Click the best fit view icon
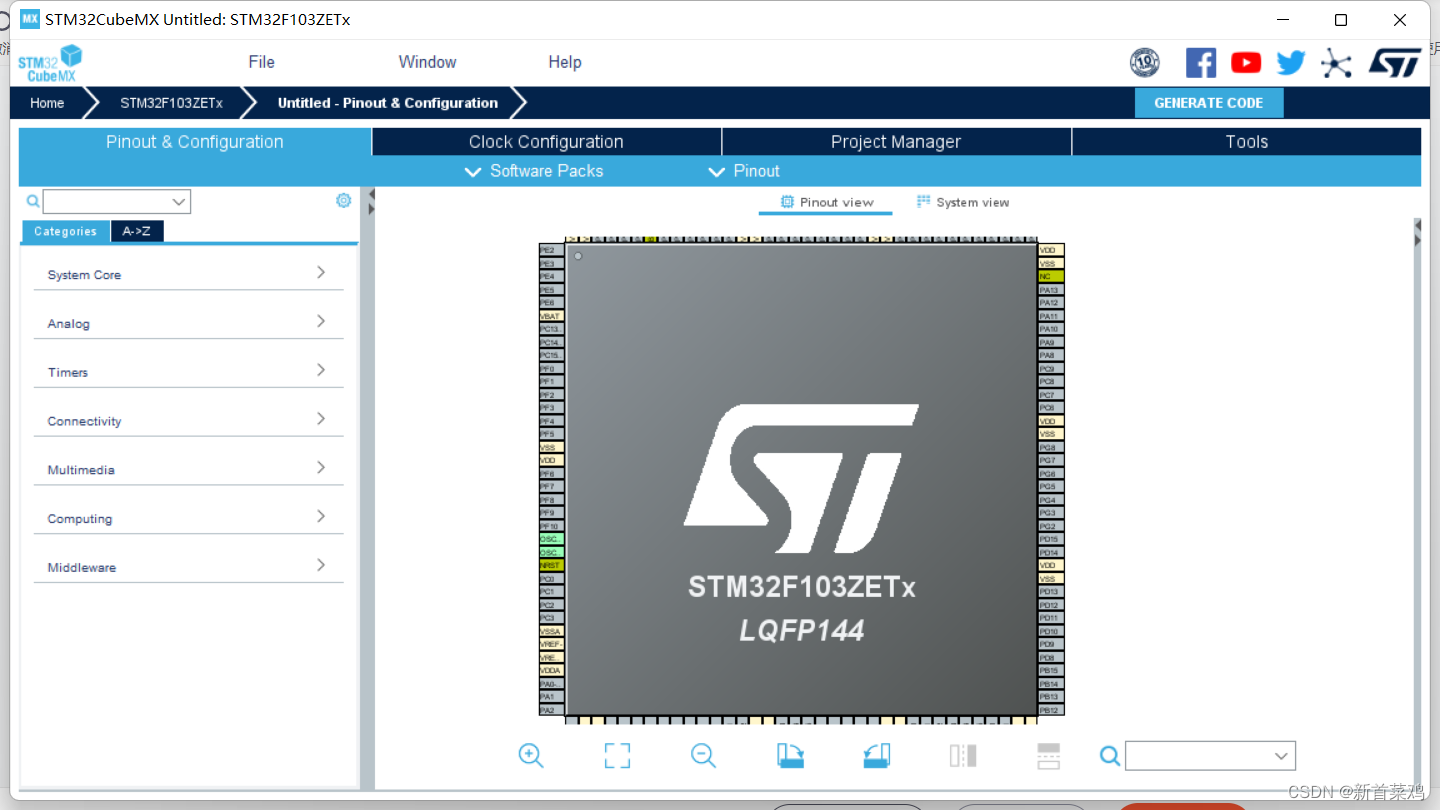The image size is (1440, 810). click(x=617, y=756)
